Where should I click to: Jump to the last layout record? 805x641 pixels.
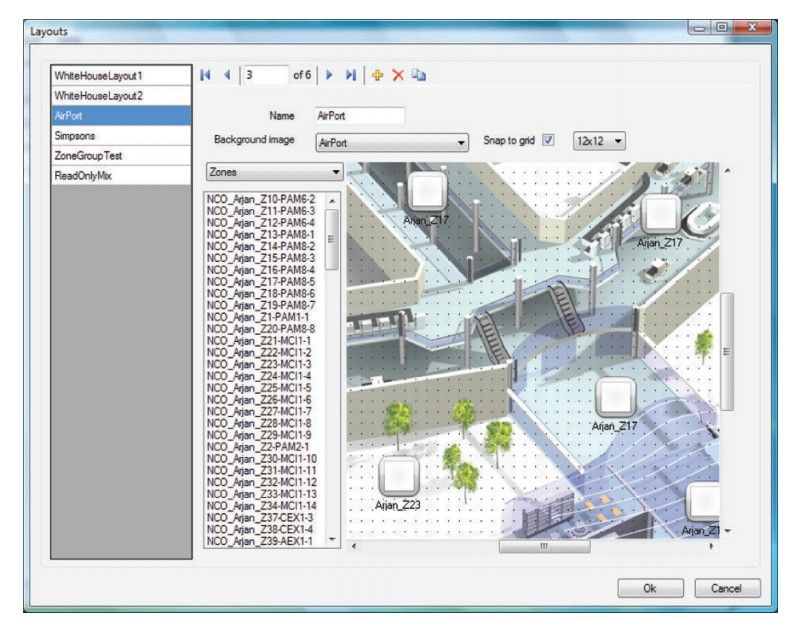coord(350,75)
